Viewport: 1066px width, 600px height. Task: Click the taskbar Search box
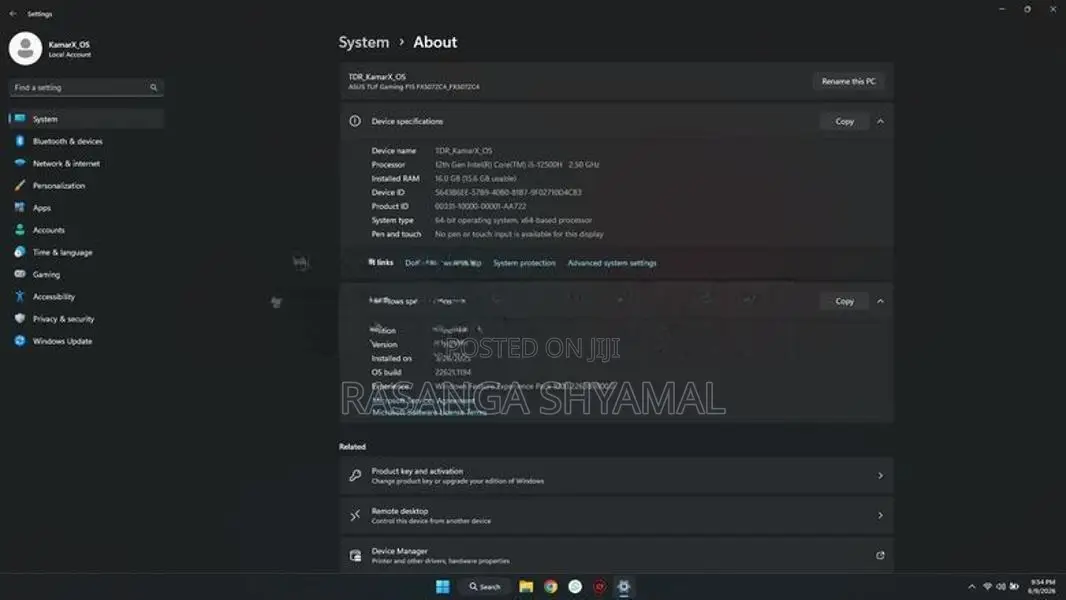(485, 586)
